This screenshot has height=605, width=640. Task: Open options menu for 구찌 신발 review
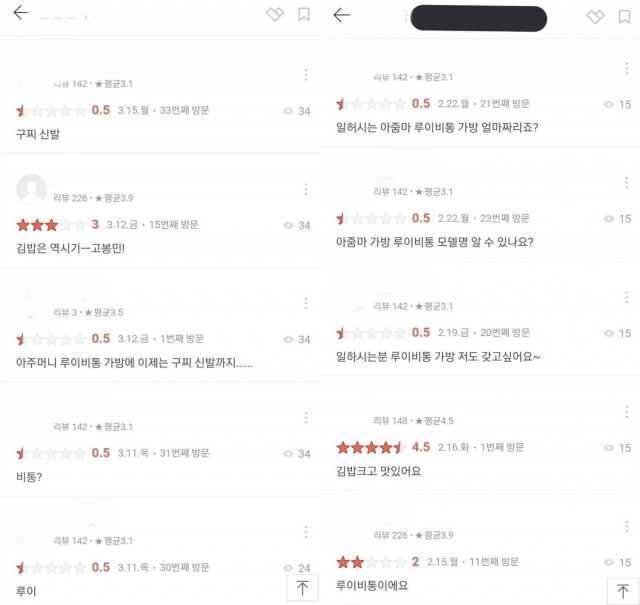(306, 75)
